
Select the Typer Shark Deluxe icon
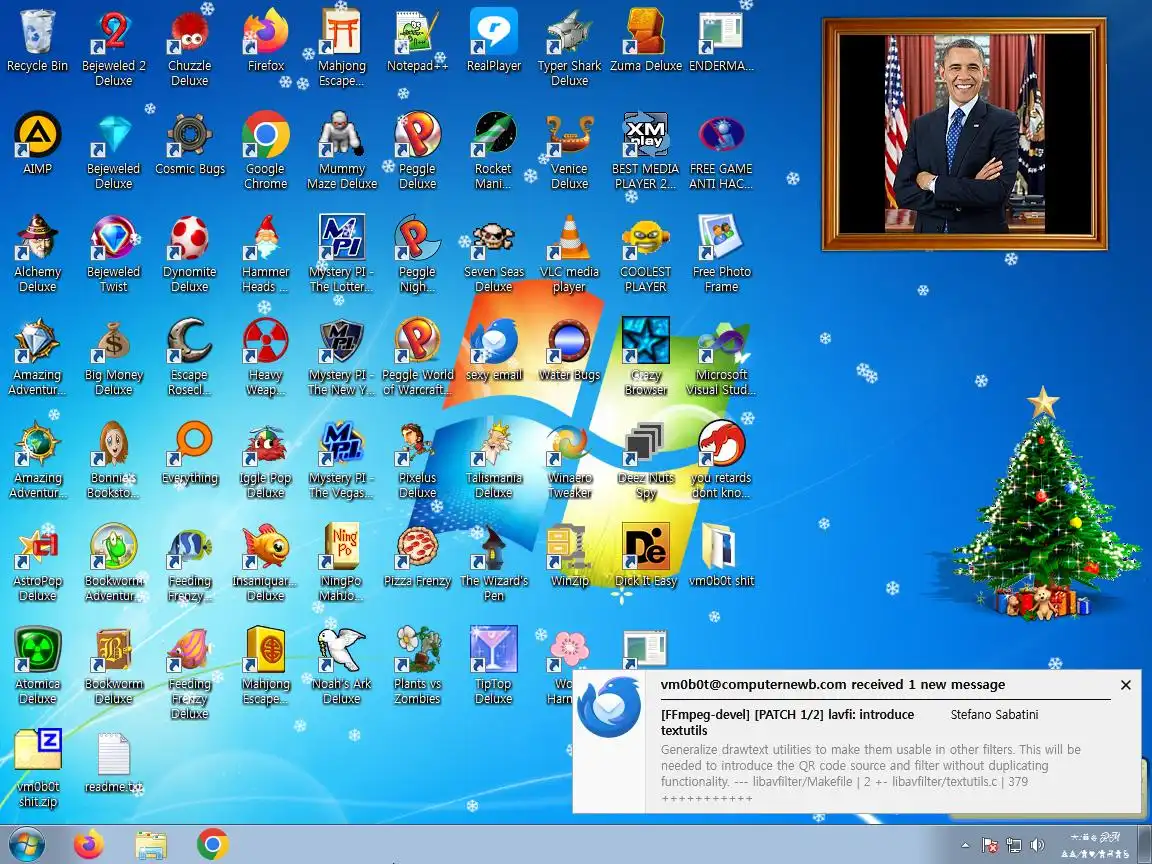(569, 48)
